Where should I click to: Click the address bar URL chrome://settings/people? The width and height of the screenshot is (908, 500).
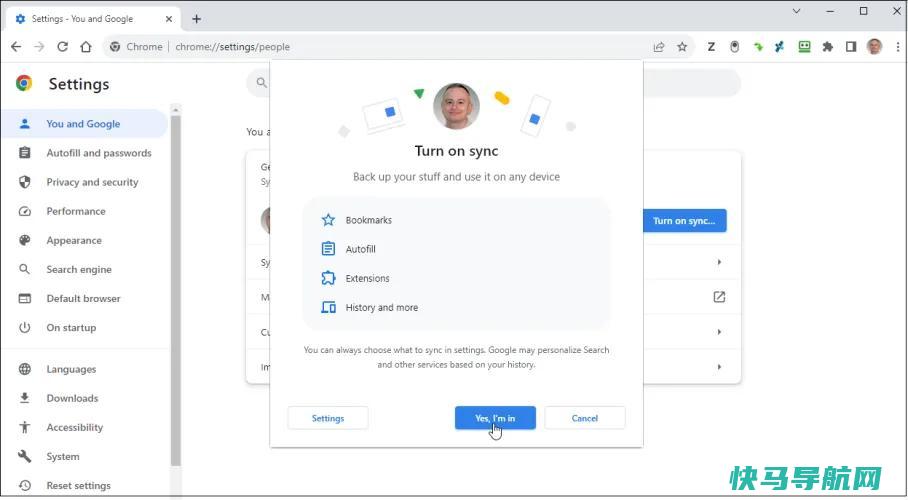click(x=232, y=47)
